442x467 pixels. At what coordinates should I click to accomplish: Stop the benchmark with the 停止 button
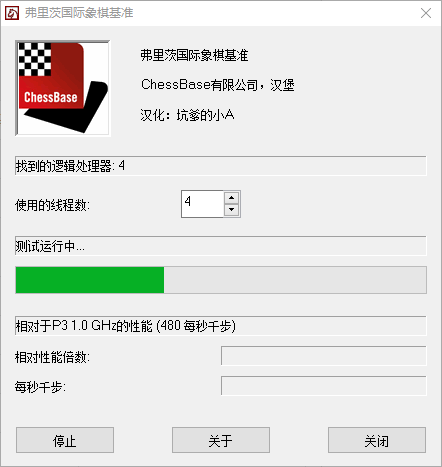tap(65, 440)
